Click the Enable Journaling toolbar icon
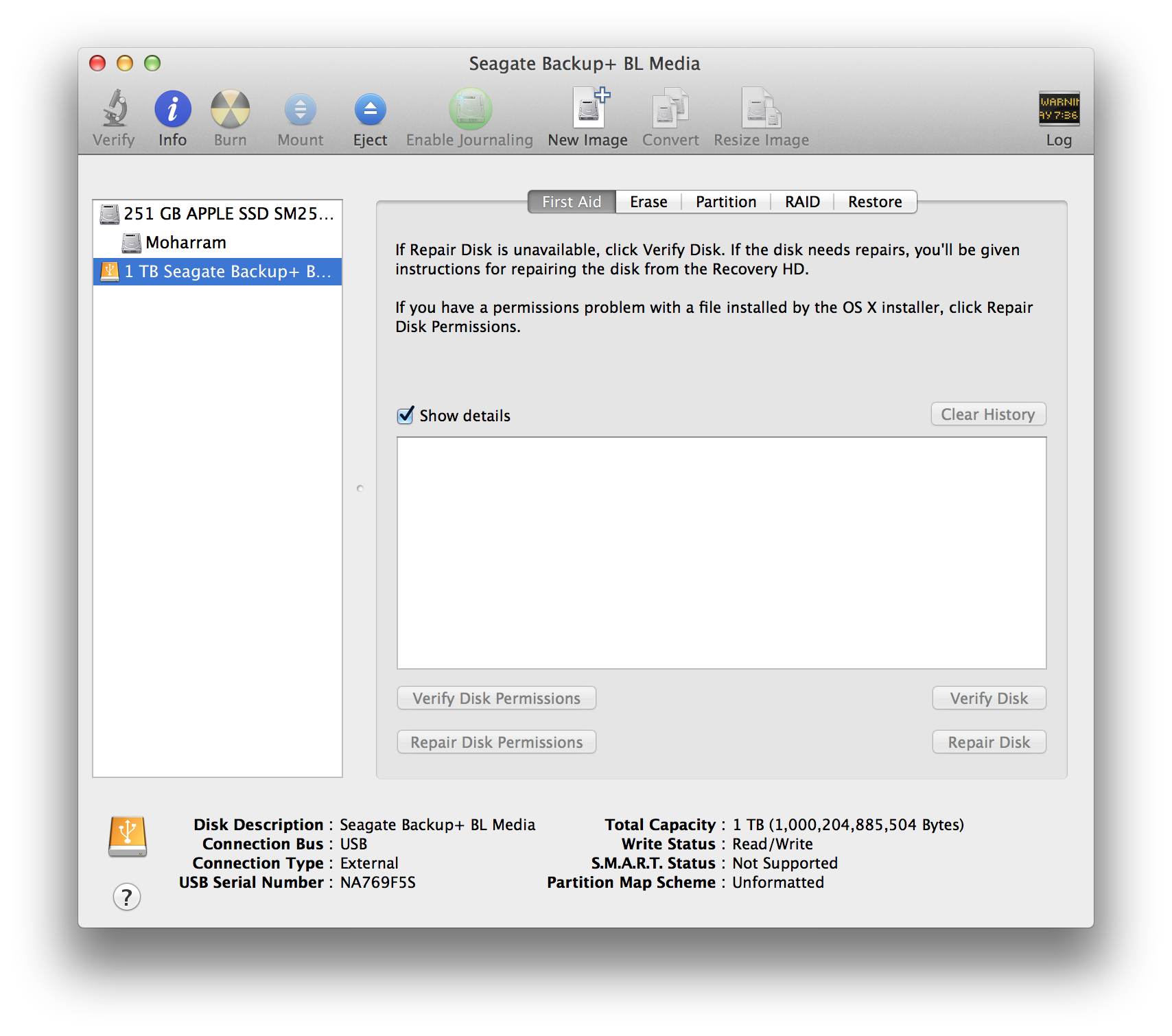 [470, 109]
